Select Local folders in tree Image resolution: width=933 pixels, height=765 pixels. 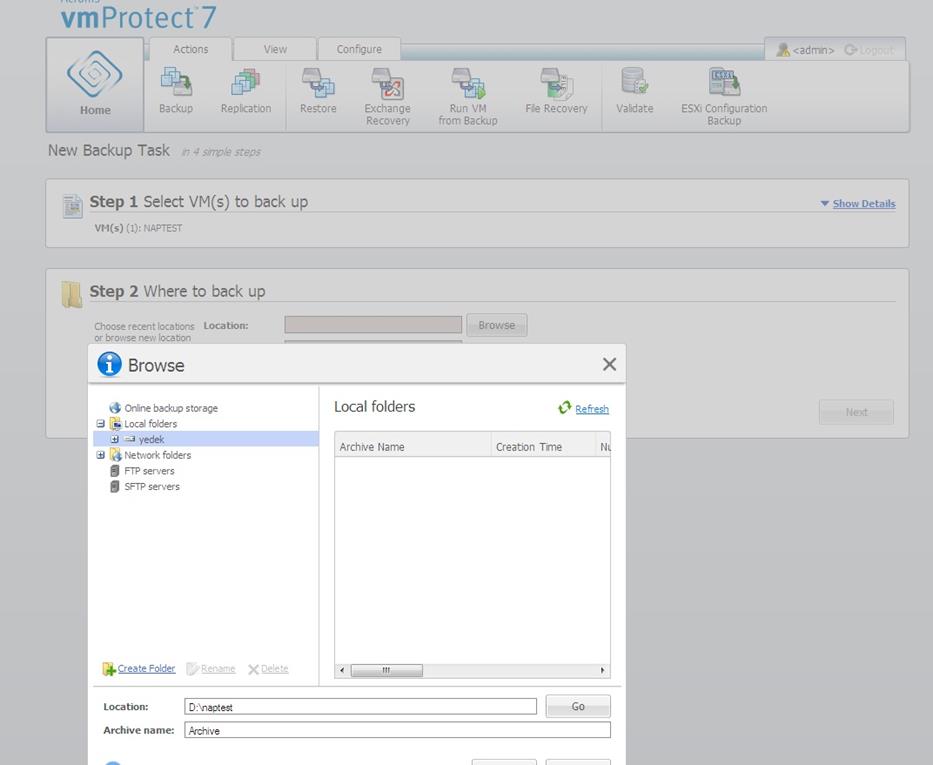coord(151,424)
